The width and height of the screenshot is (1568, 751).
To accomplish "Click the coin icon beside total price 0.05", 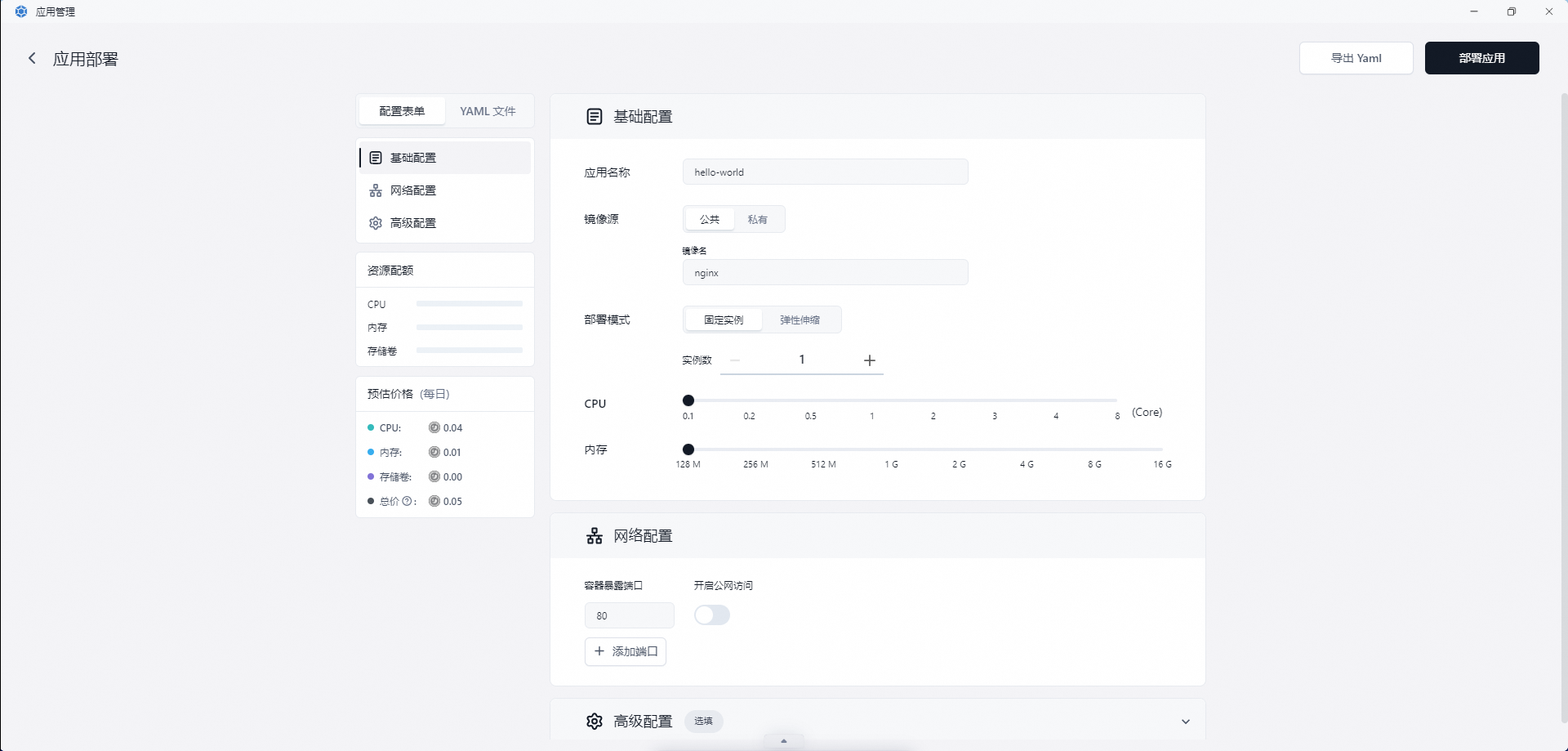I will [x=434, y=501].
